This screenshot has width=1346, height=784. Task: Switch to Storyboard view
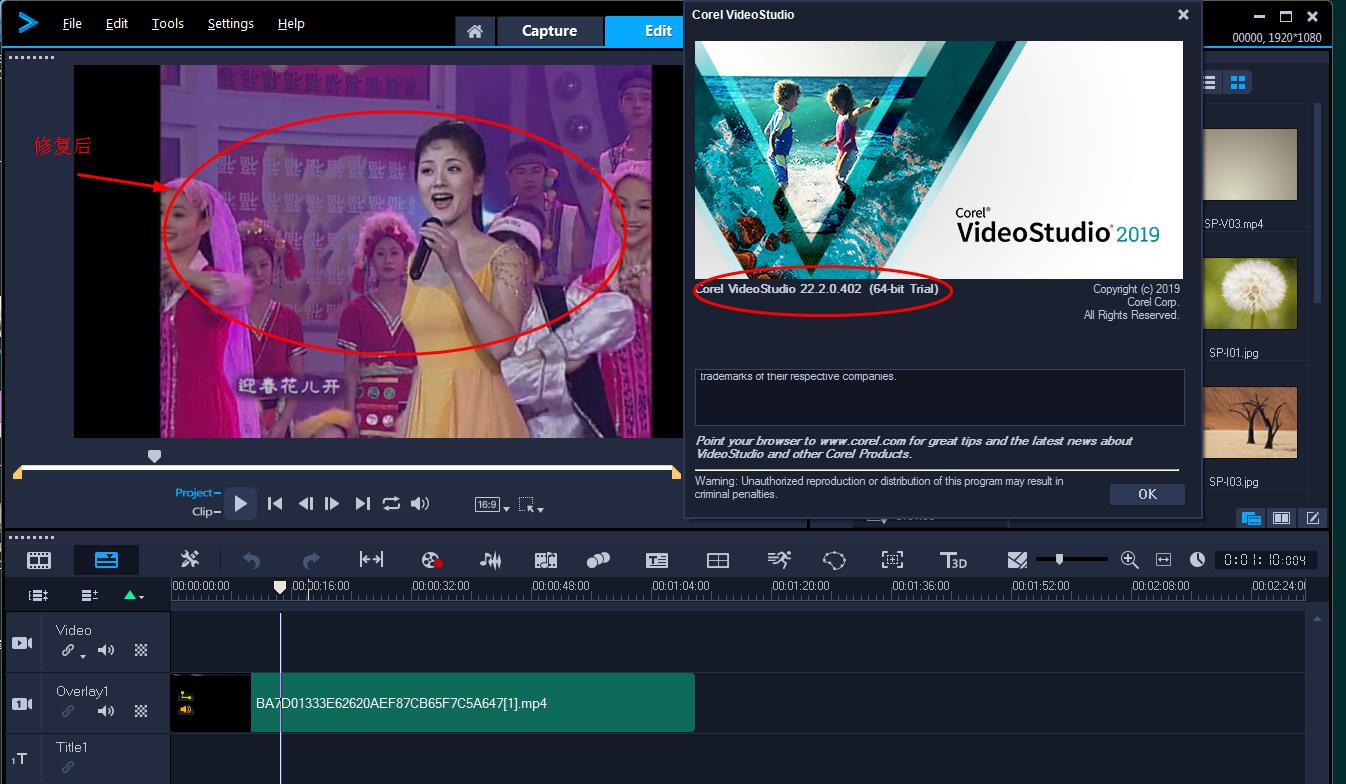[x=39, y=560]
